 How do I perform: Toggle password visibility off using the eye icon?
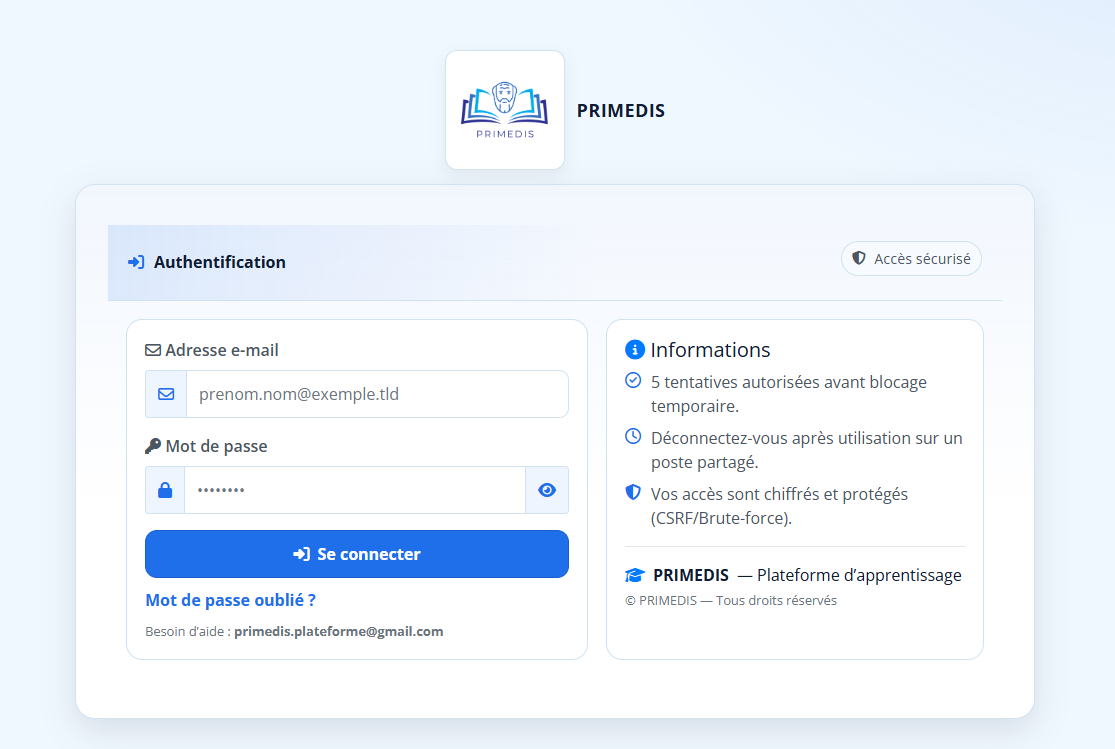[546, 490]
